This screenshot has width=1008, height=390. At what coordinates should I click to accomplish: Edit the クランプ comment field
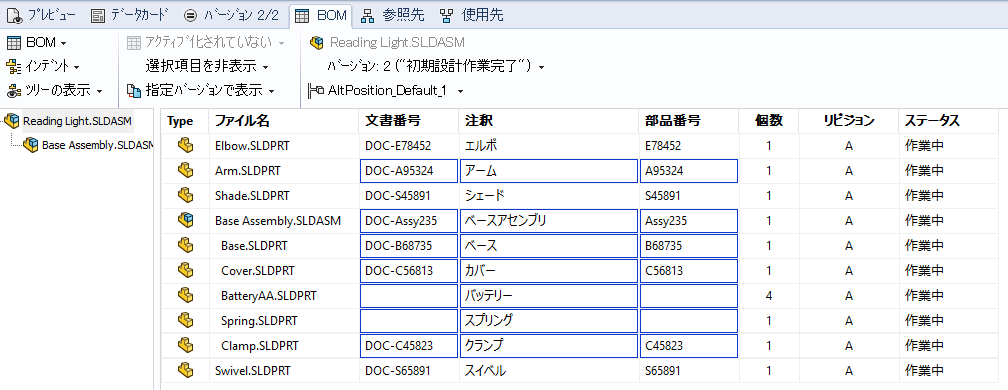point(550,346)
